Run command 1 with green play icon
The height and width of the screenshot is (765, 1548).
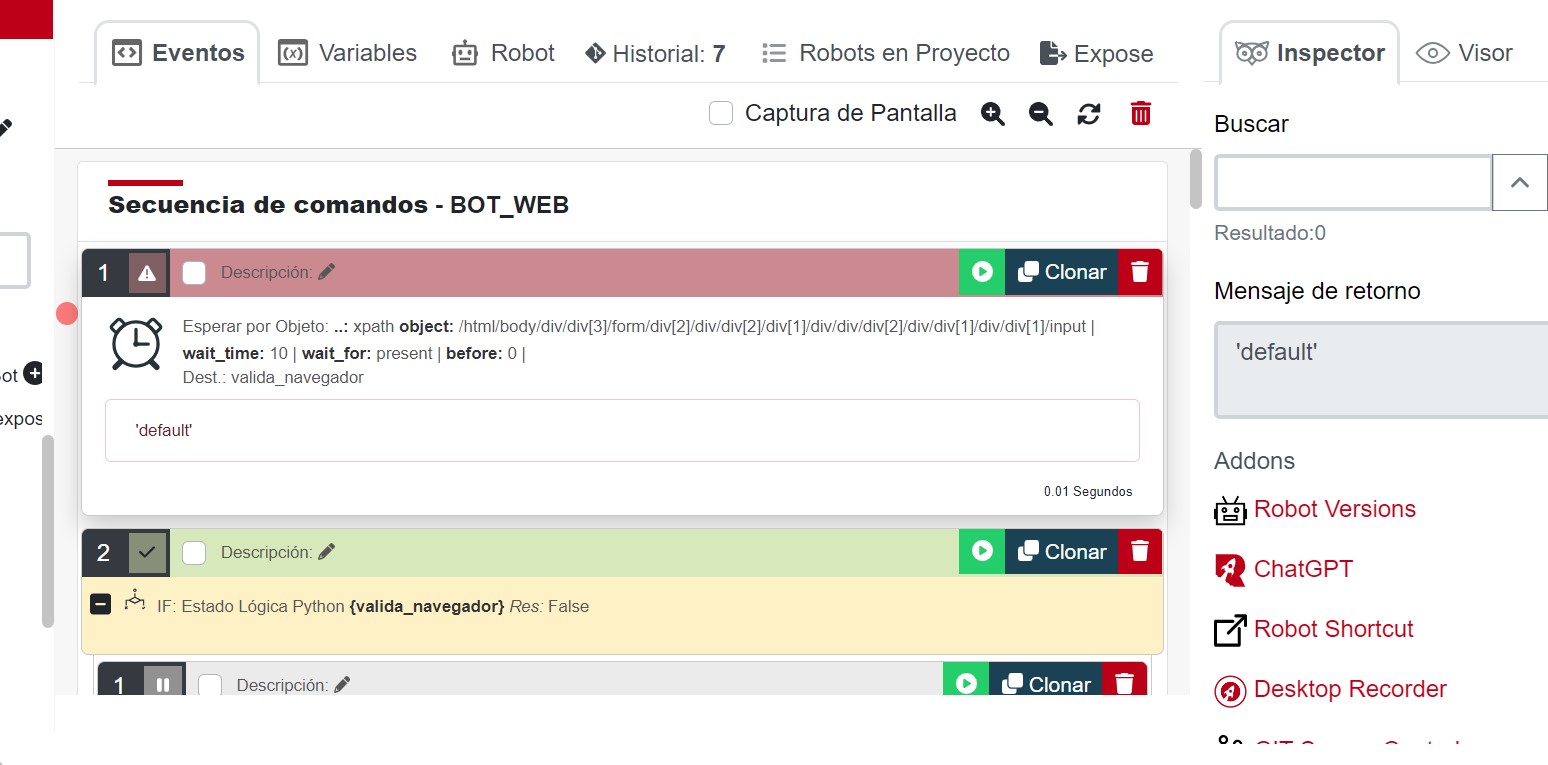(981, 272)
